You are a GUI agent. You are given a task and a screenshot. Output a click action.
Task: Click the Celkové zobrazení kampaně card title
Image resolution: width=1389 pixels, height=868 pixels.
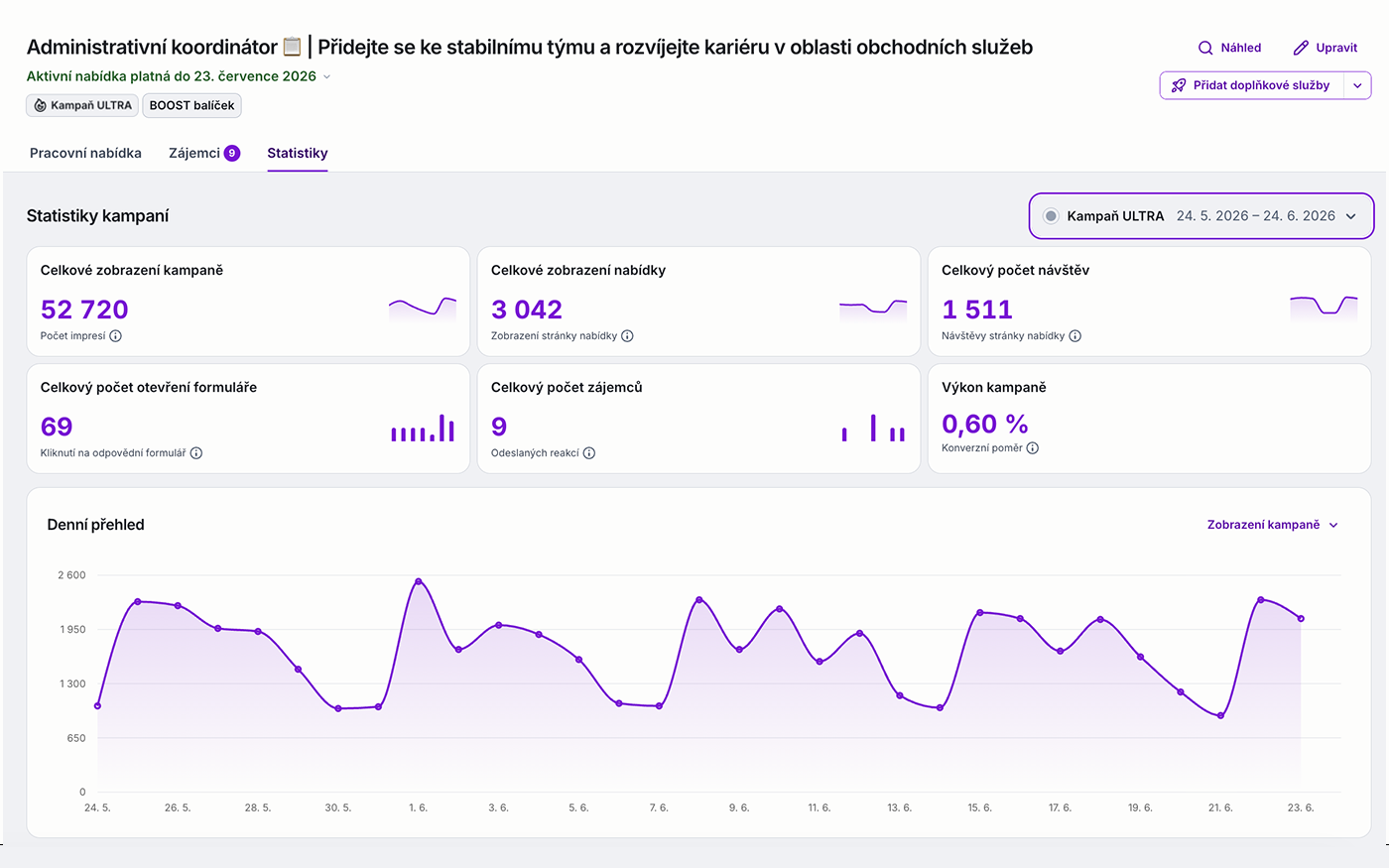point(132,271)
